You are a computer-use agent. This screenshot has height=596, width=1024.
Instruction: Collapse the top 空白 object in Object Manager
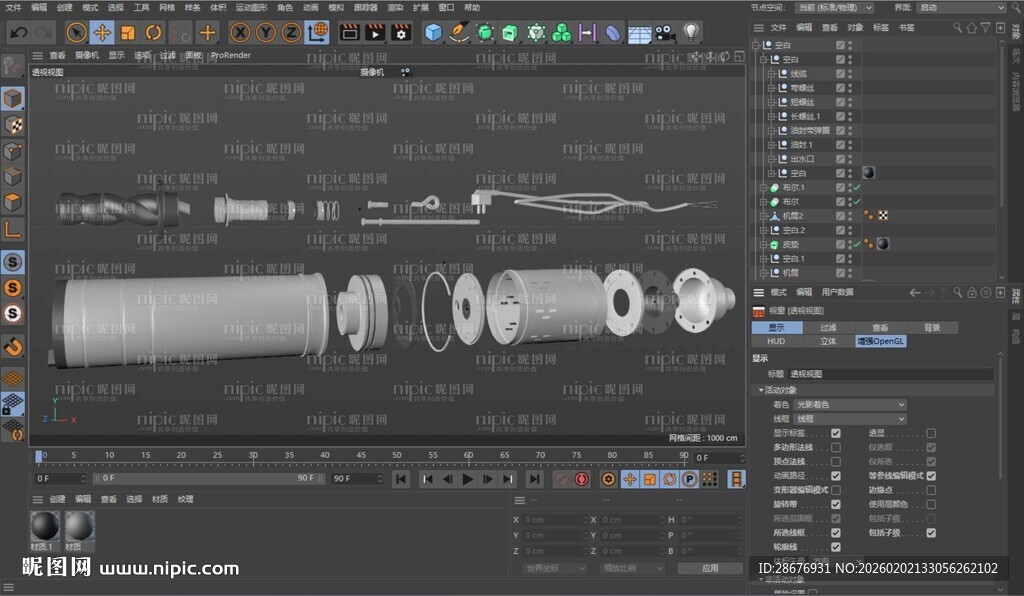(758, 44)
